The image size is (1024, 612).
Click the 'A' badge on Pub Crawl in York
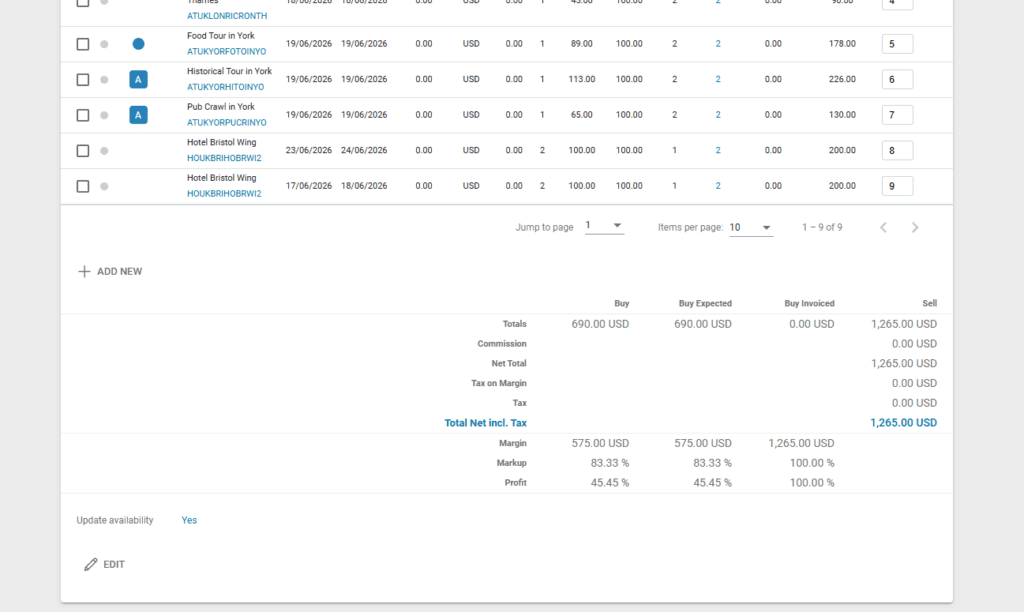coord(138,115)
